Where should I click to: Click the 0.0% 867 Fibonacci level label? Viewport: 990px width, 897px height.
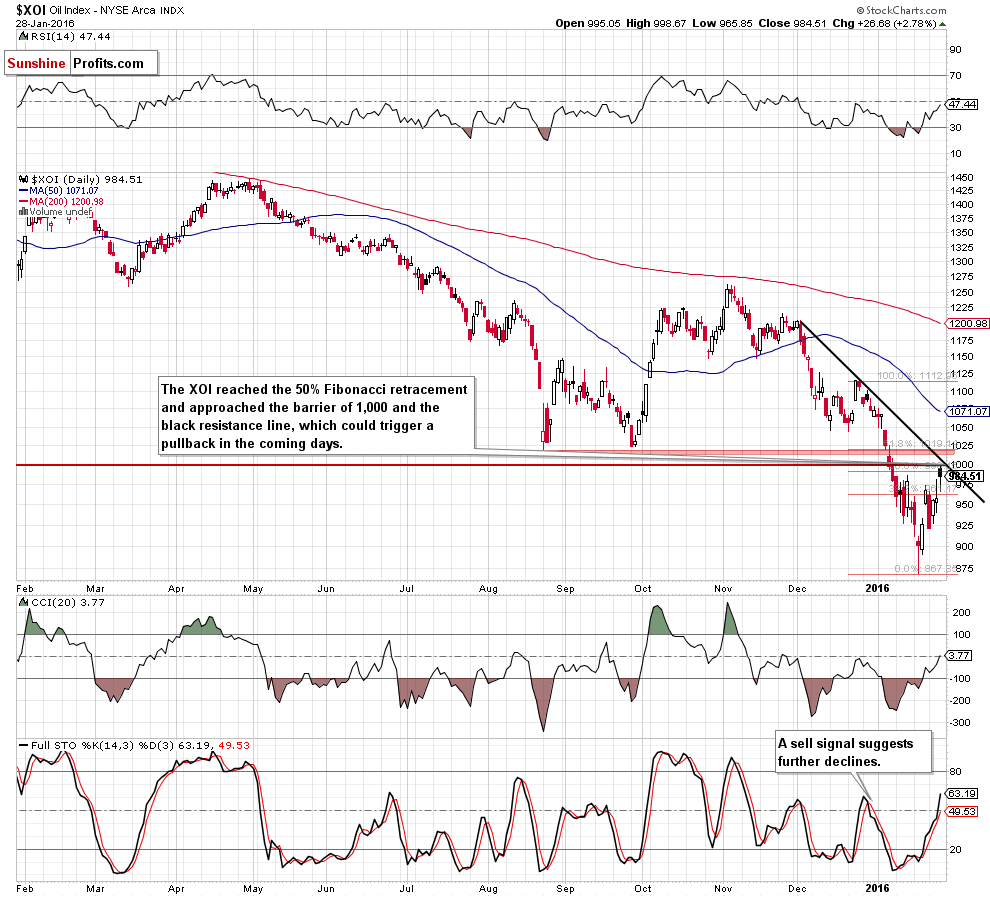pyautogui.click(x=926, y=568)
